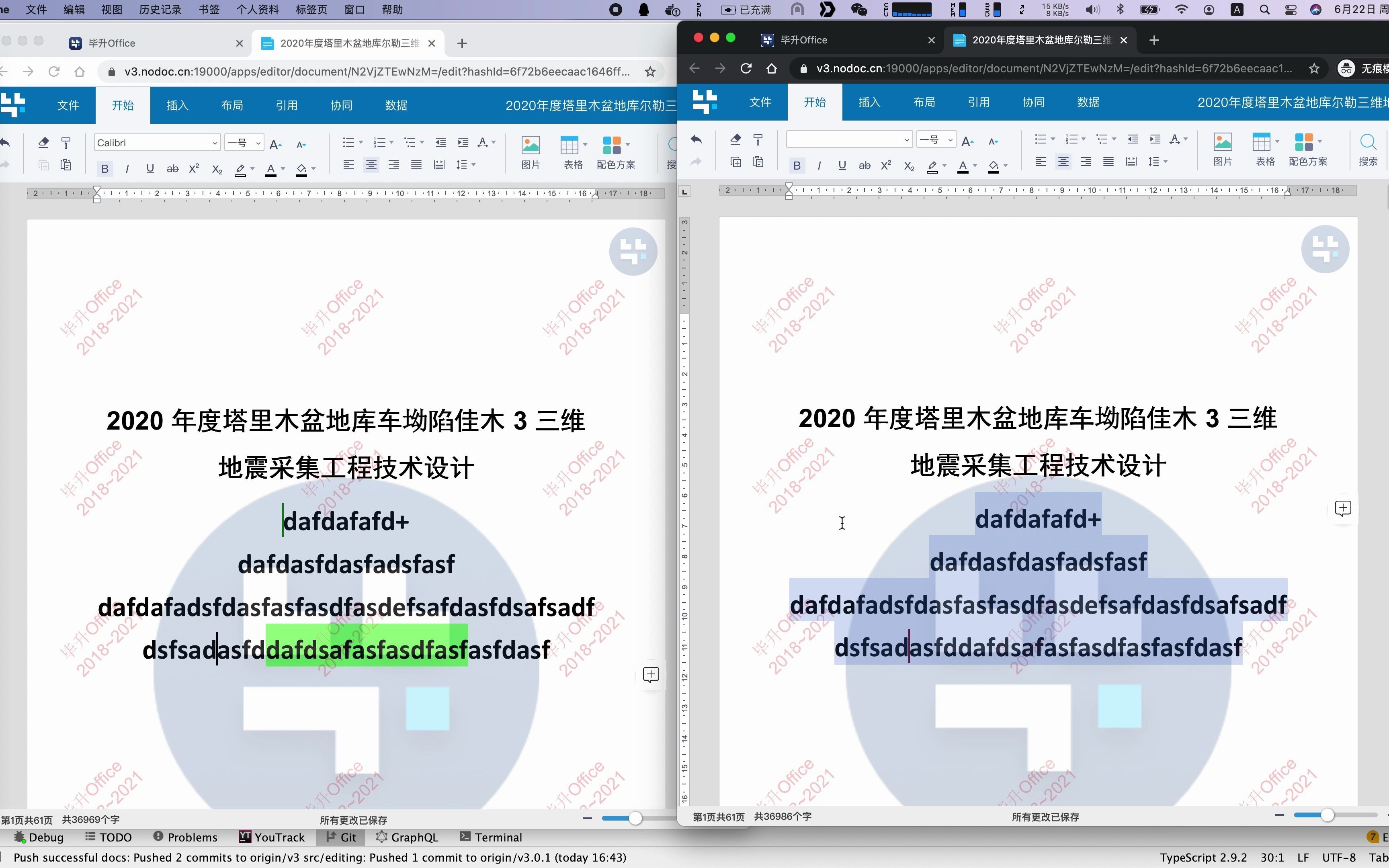1389x868 pixels.
Task: Open 插入 tab in left window
Action: coord(177,105)
